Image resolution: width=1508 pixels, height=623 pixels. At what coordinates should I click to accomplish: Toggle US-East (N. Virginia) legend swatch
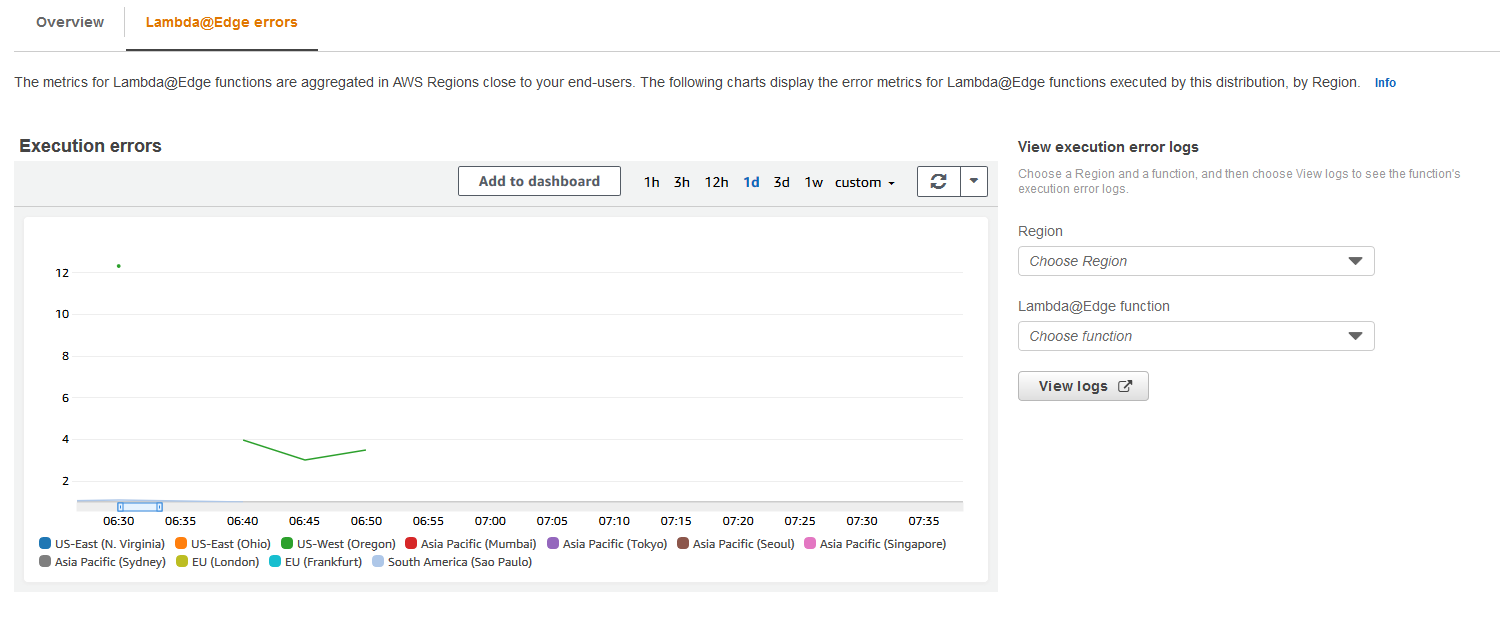click(x=45, y=544)
